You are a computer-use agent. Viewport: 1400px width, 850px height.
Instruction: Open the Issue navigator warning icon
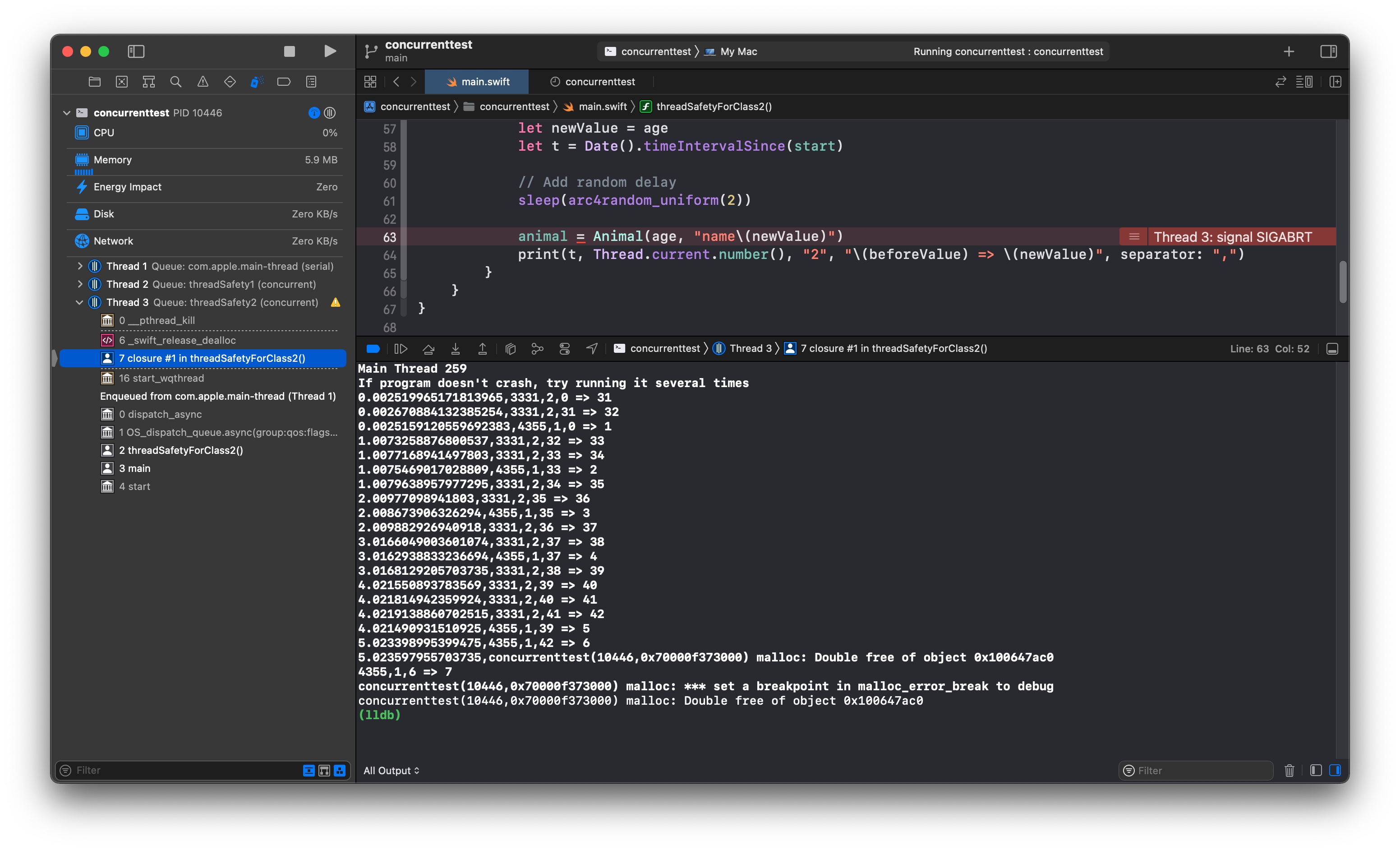203,82
